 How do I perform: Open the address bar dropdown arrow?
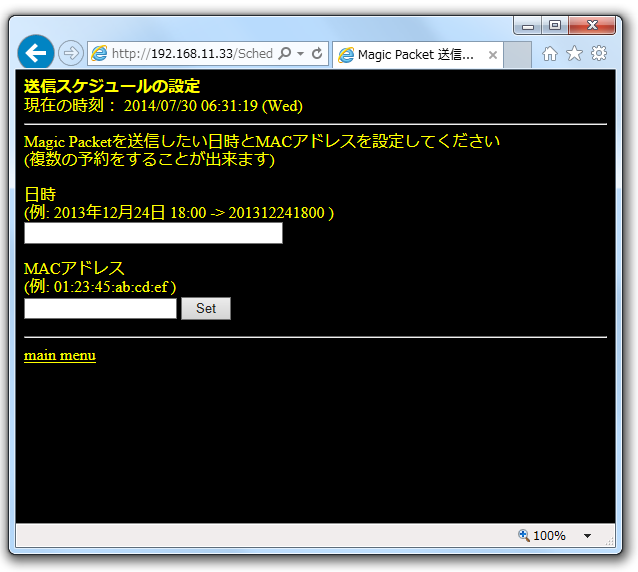(x=300, y=53)
